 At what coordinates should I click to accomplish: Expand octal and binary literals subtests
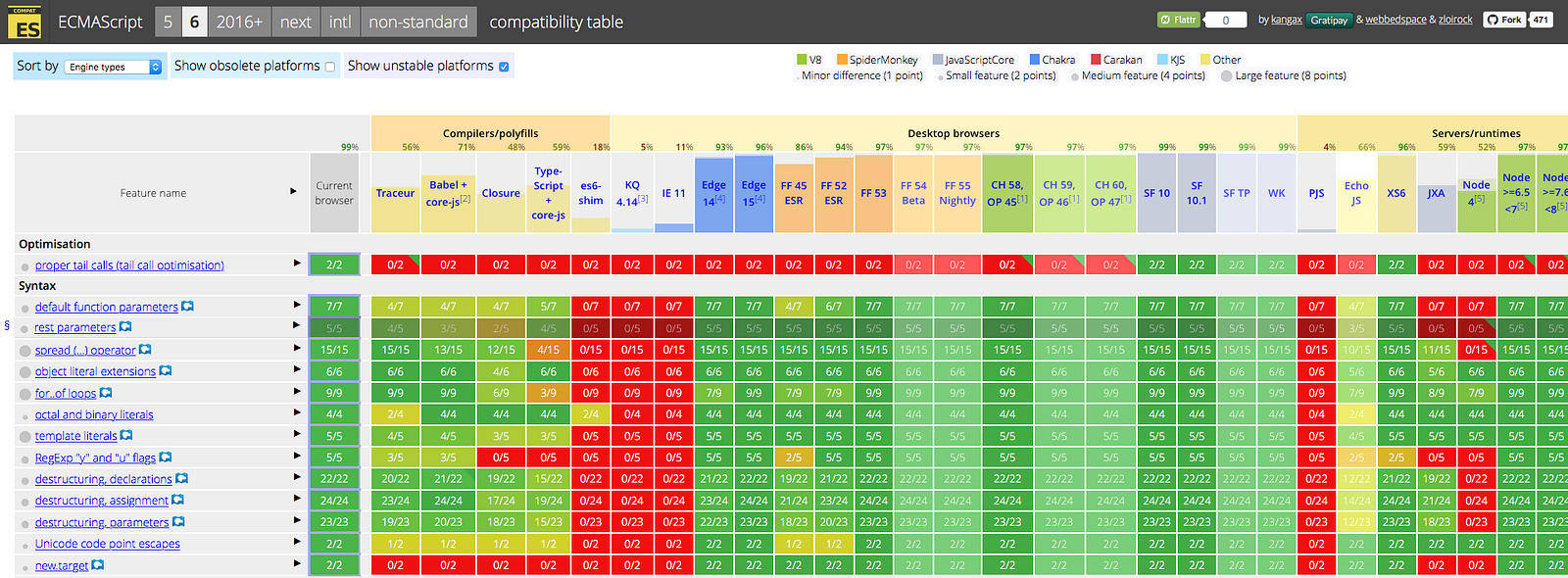(296, 412)
